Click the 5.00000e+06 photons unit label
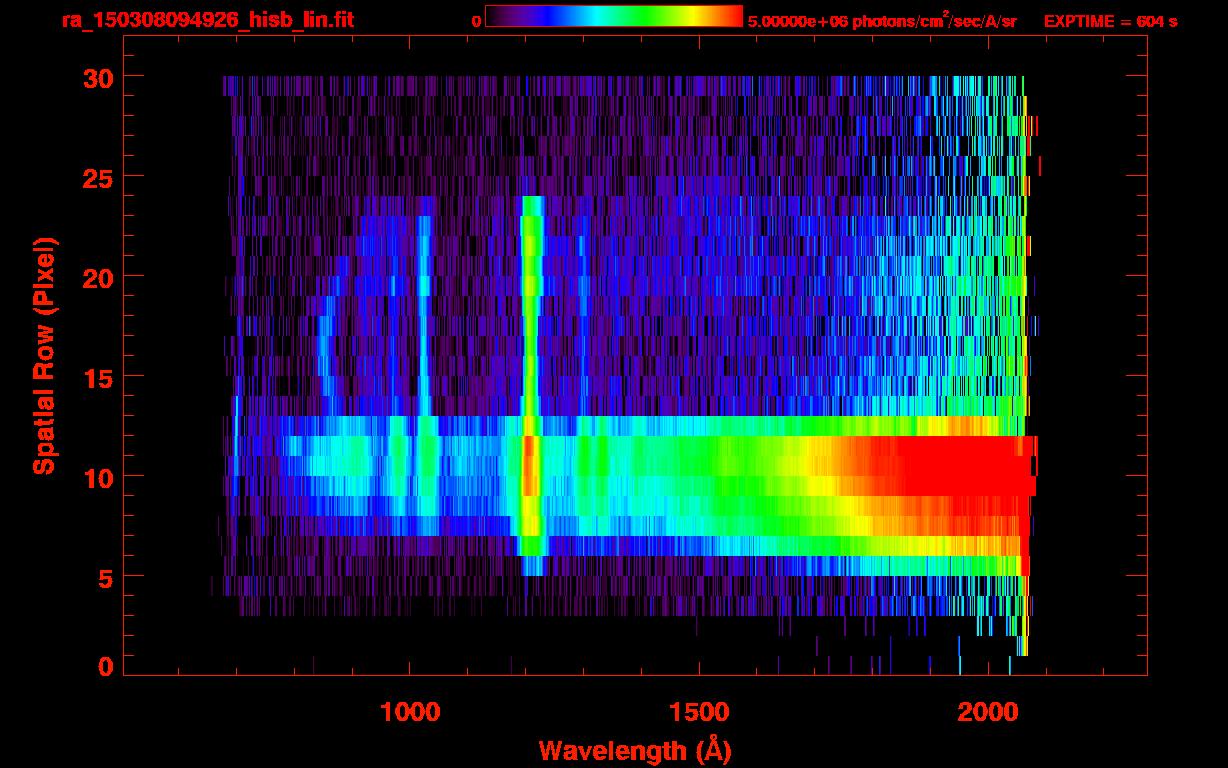The height and width of the screenshot is (768, 1228). tap(882, 20)
